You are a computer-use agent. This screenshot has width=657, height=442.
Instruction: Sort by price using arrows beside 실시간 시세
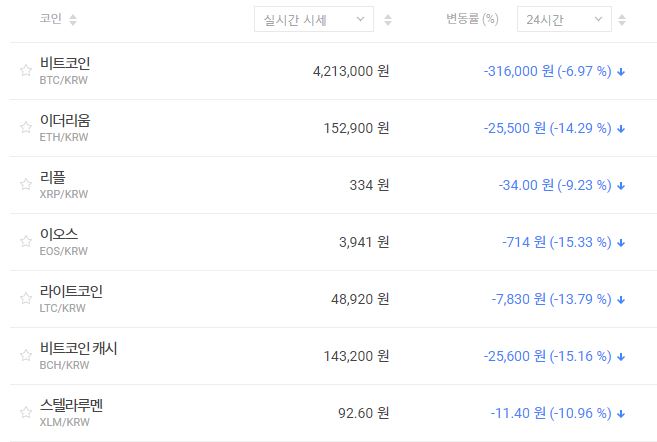point(388,20)
